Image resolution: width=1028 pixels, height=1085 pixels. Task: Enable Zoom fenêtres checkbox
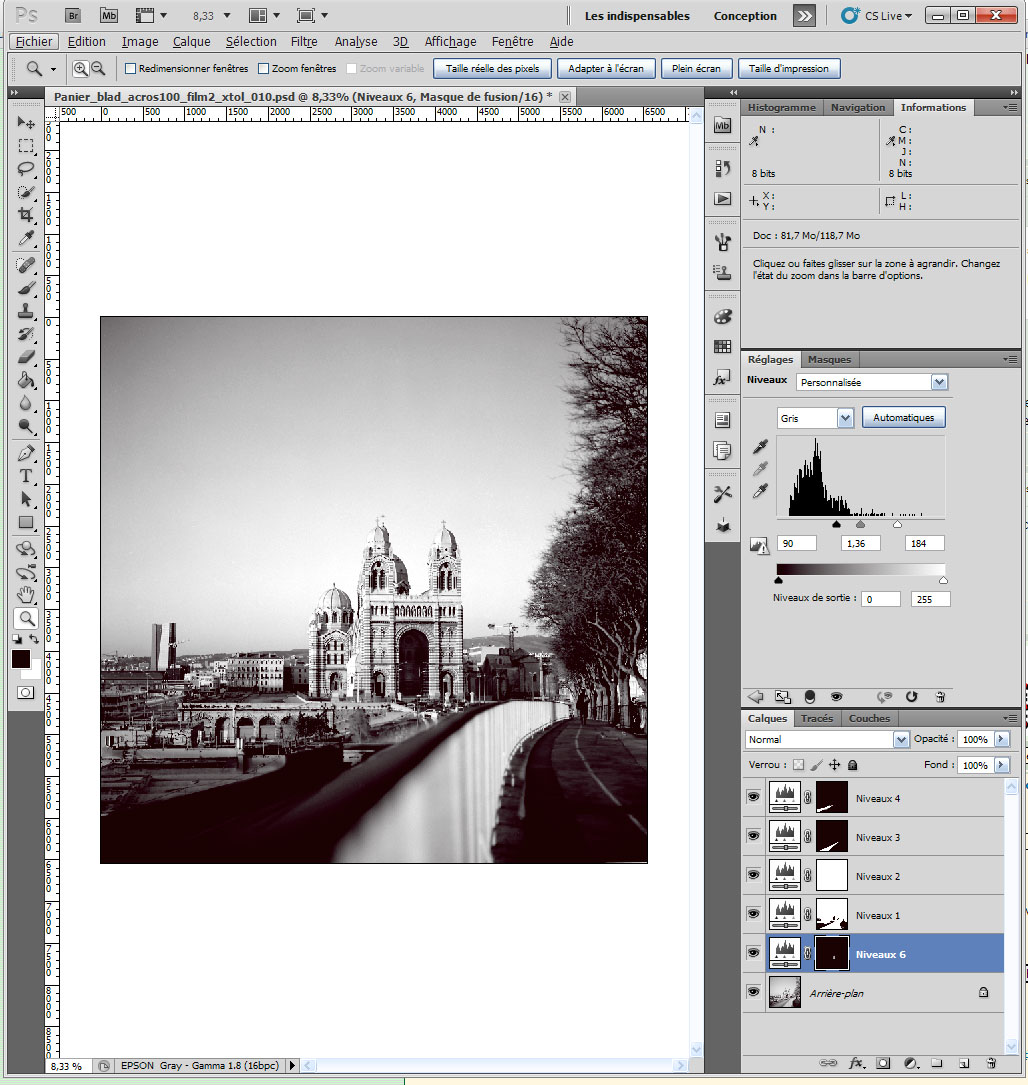(x=263, y=69)
